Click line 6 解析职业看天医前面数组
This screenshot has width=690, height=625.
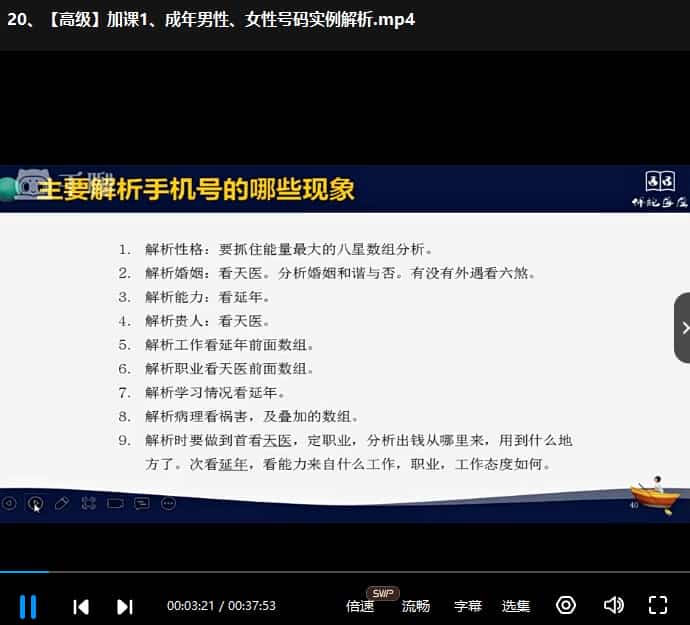[x=229, y=368]
